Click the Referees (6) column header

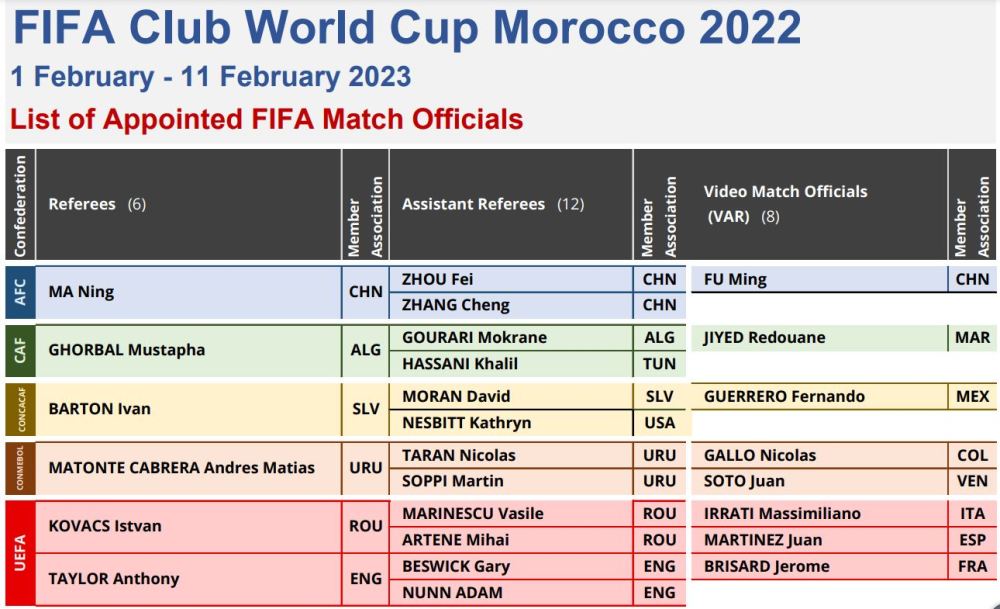click(x=97, y=204)
